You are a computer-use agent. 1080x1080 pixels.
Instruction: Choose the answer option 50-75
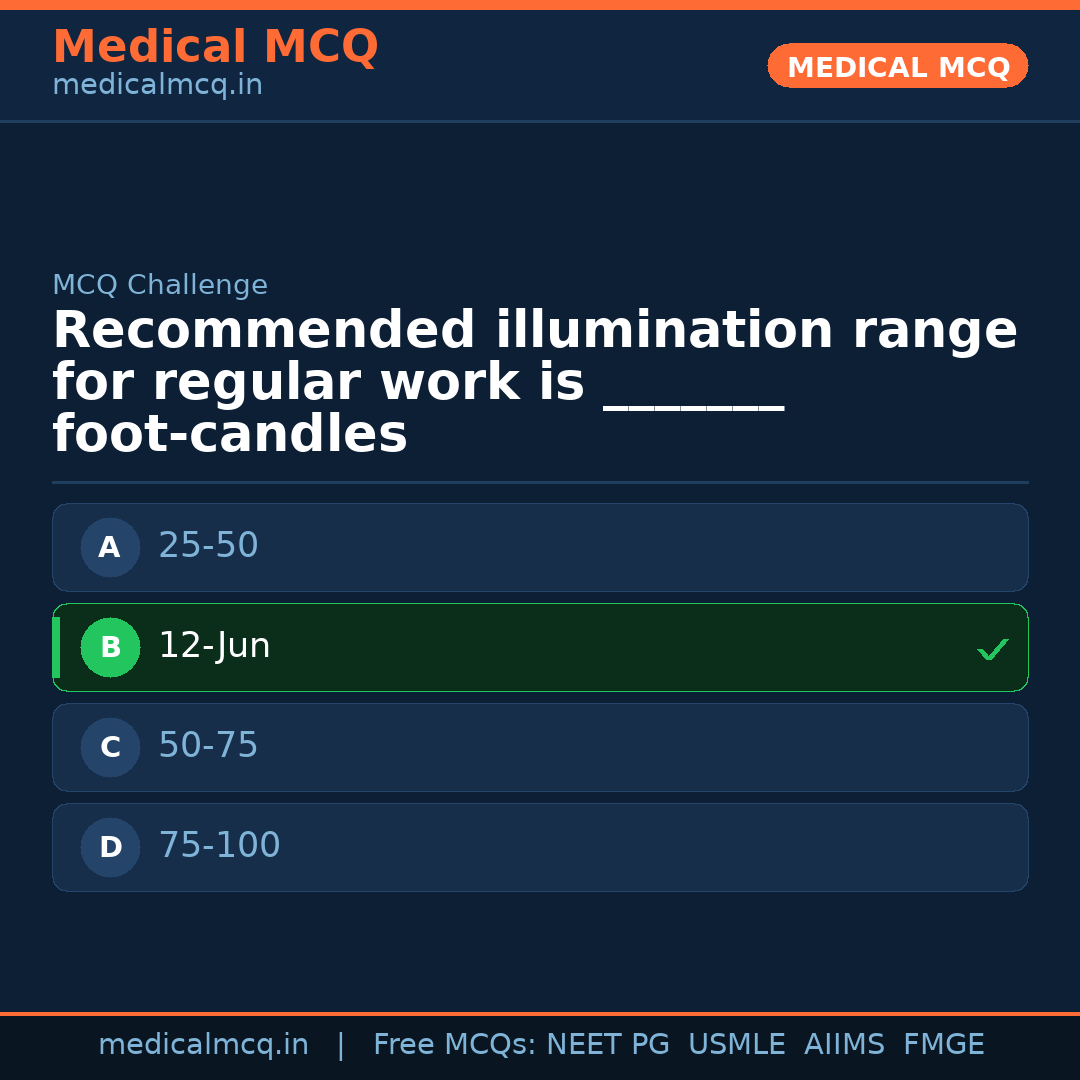[x=540, y=747]
